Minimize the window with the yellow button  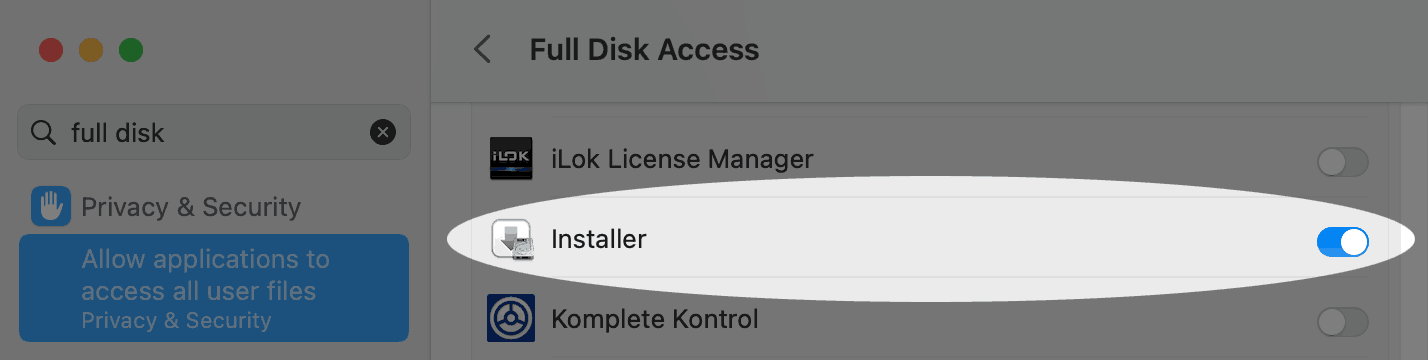91,50
